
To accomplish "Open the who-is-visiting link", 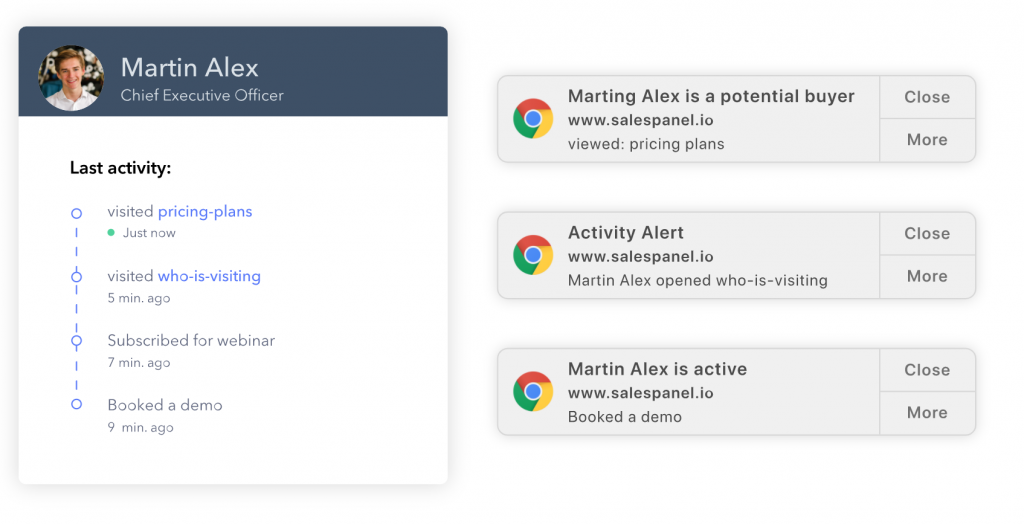I will tap(209, 276).
